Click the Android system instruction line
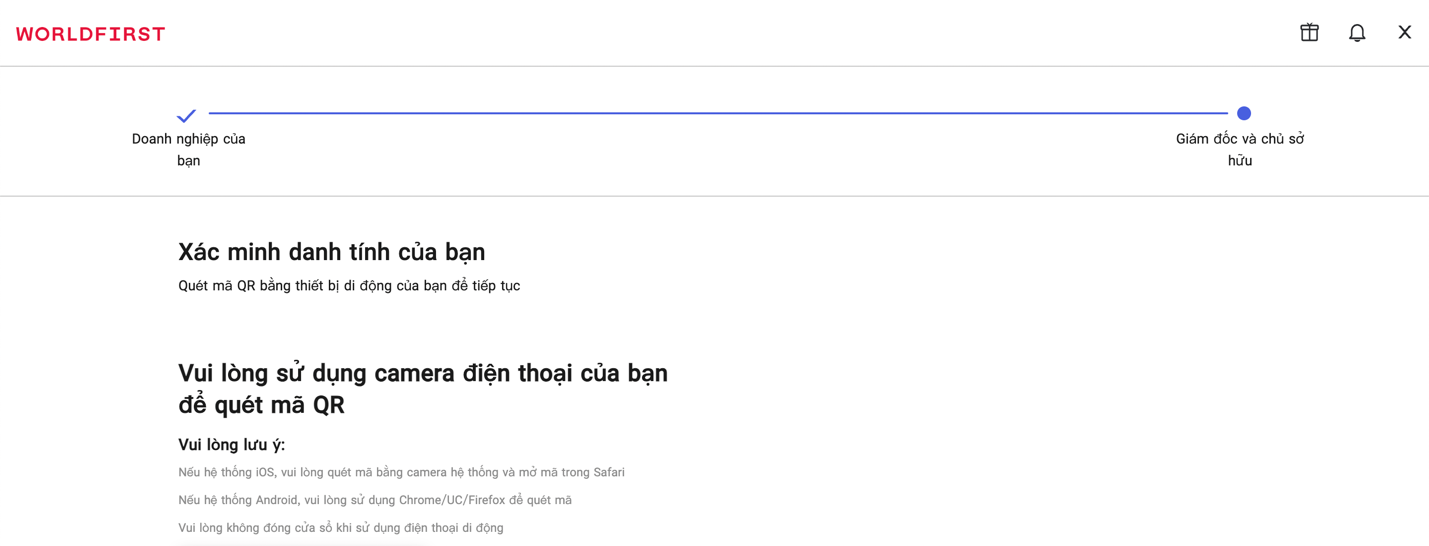The height and width of the screenshot is (546, 1429). 374,500
